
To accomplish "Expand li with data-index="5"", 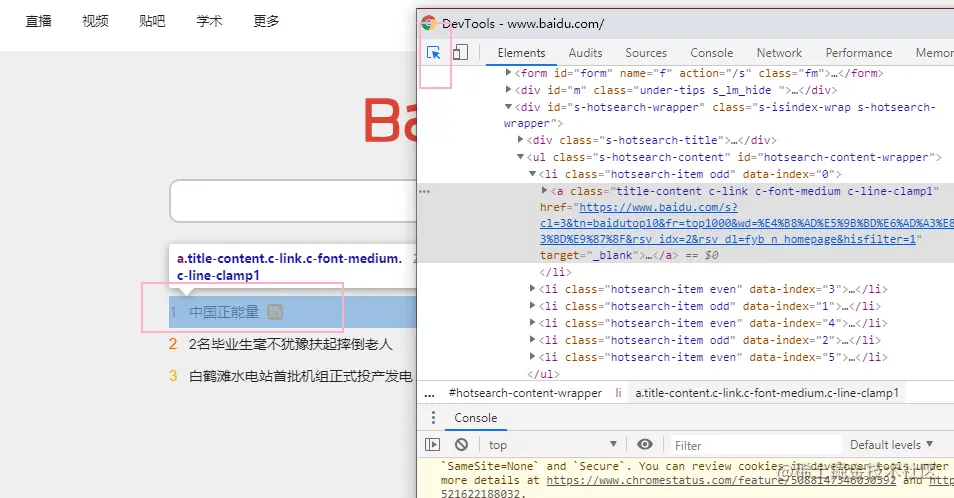I will pyautogui.click(x=532, y=356).
